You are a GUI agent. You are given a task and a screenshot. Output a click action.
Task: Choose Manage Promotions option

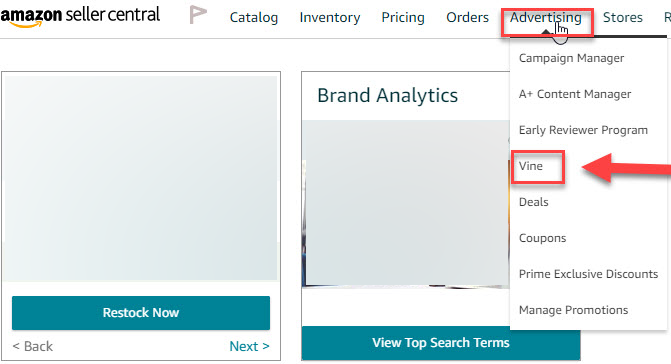(x=573, y=310)
